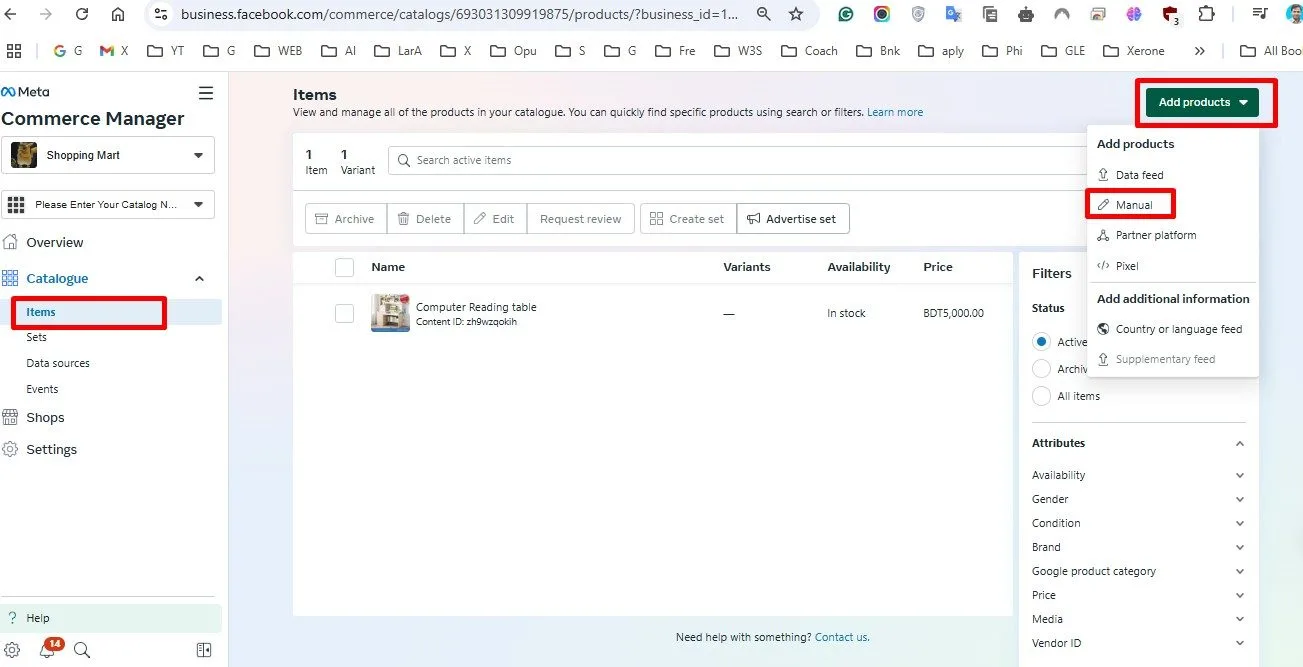Bookmark this page with the star icon
This screenshot has width=1303, height=667.
796,14
